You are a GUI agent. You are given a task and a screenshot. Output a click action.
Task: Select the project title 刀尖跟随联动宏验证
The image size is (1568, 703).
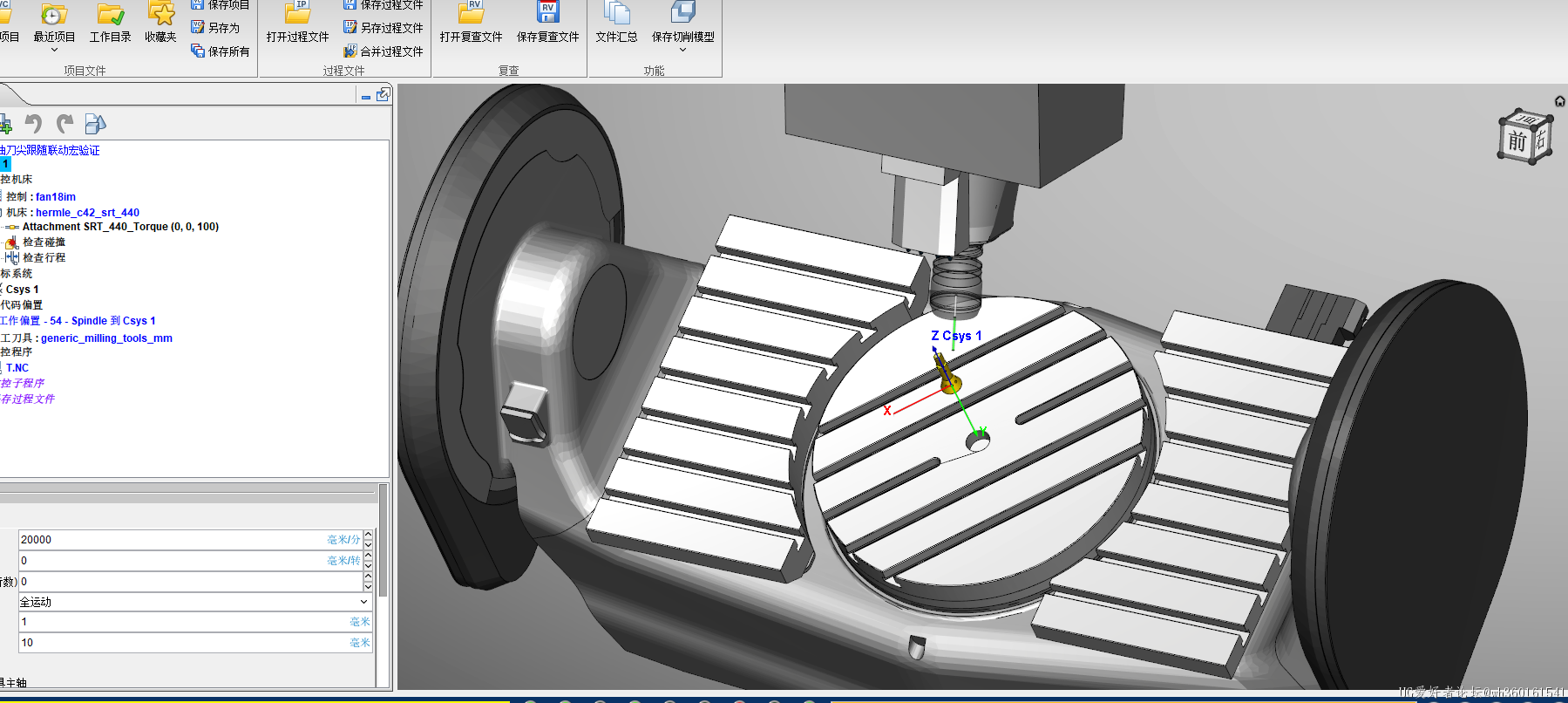[x=50, y=150]
